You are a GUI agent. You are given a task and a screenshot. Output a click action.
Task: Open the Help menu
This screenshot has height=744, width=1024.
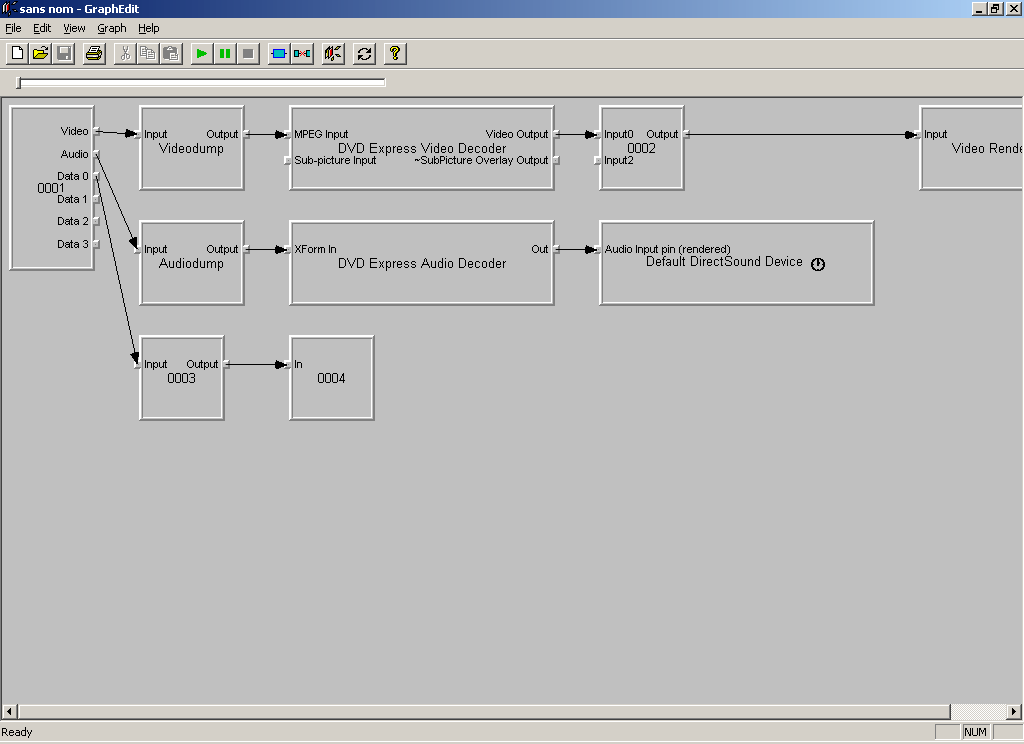[148, 28]
